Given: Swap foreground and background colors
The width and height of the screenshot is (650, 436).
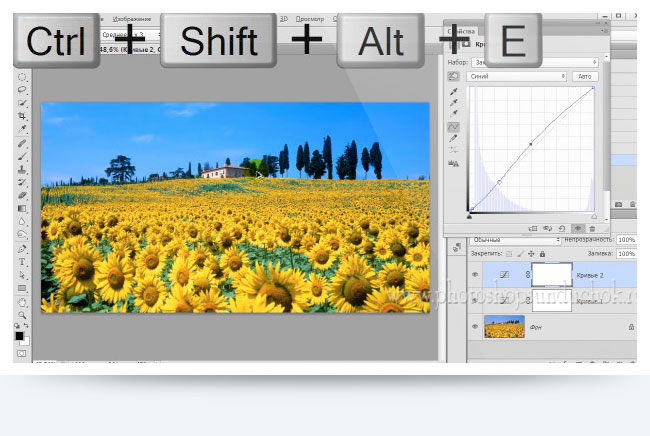Looking at the screenshot, I should pyautogui.click(x=26, y=326).
